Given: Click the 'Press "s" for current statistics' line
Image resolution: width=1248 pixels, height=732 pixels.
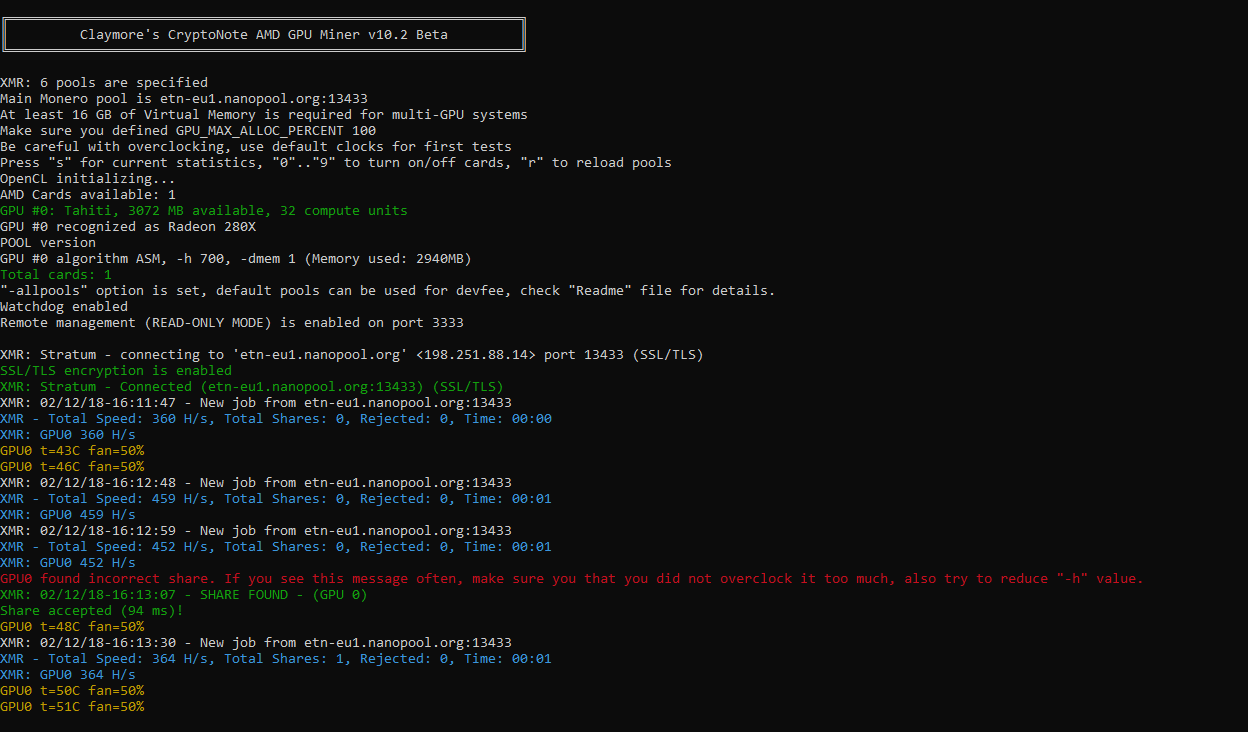Looking at the screenshot, I should [x=336, y=163].
